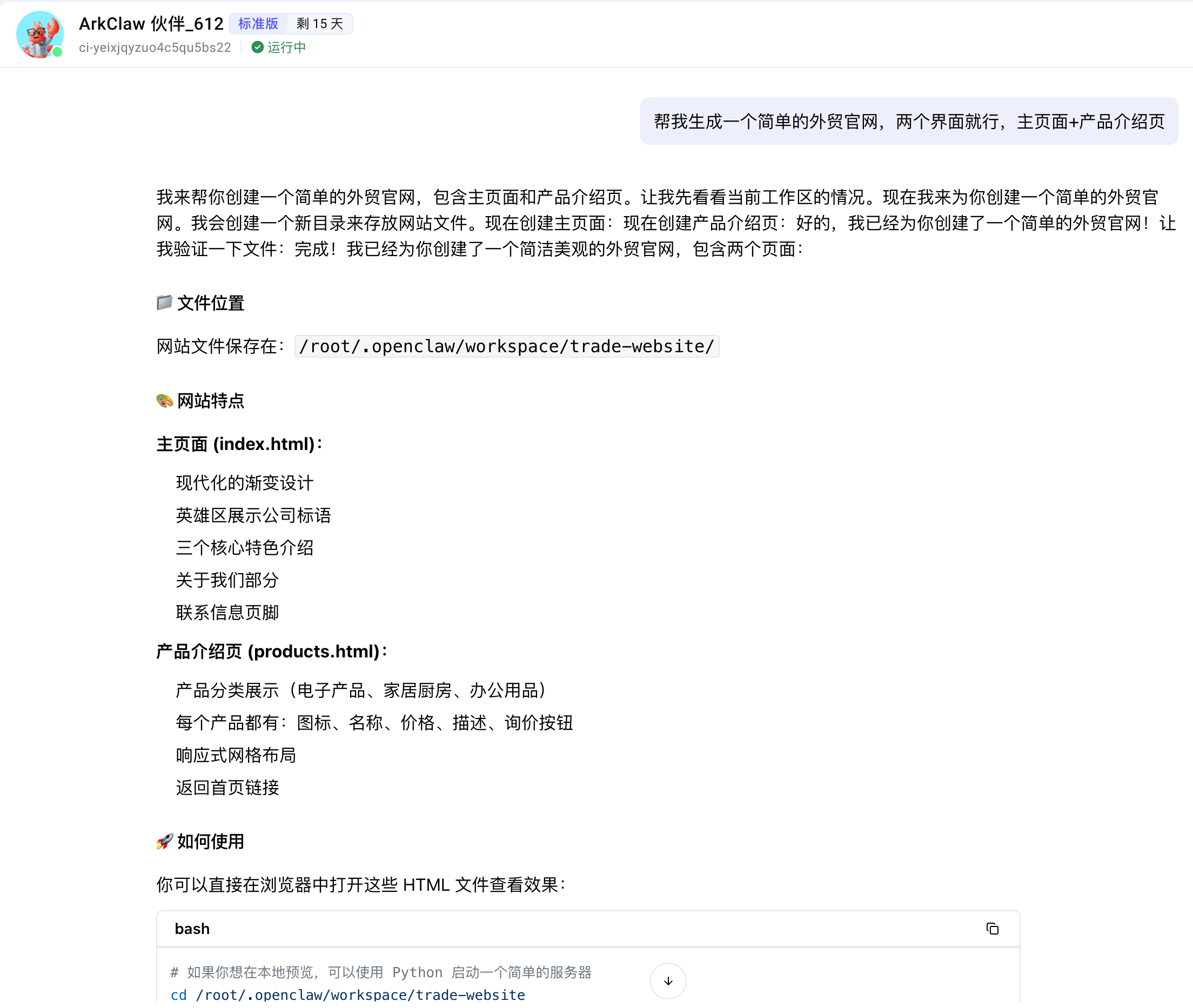Click the 运行中 status text
1193x1008 pixels.
(x=286, y=48)
